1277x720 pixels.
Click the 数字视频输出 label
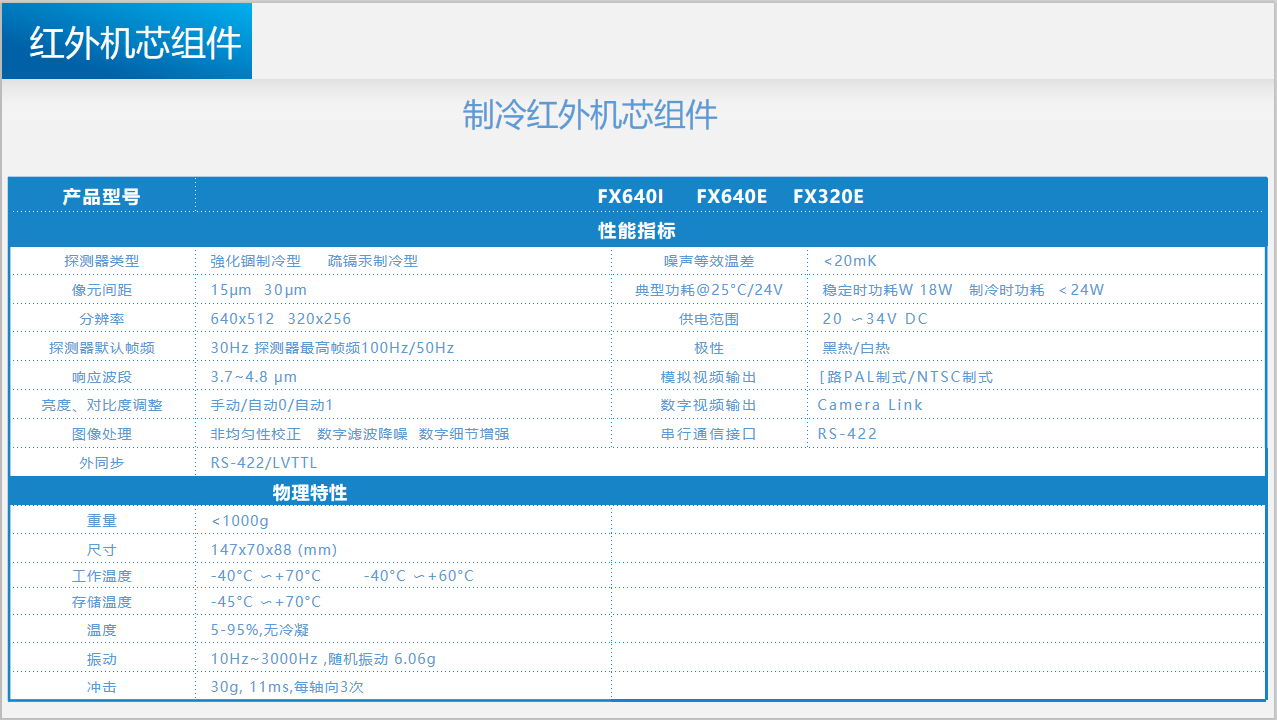(709, 405)
